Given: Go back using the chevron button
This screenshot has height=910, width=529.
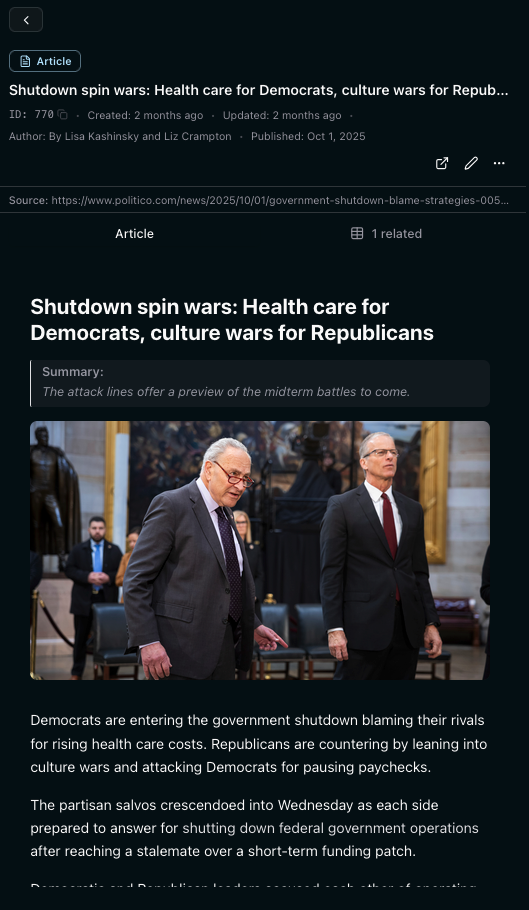Looking at the screenshot, I should 26,20.
